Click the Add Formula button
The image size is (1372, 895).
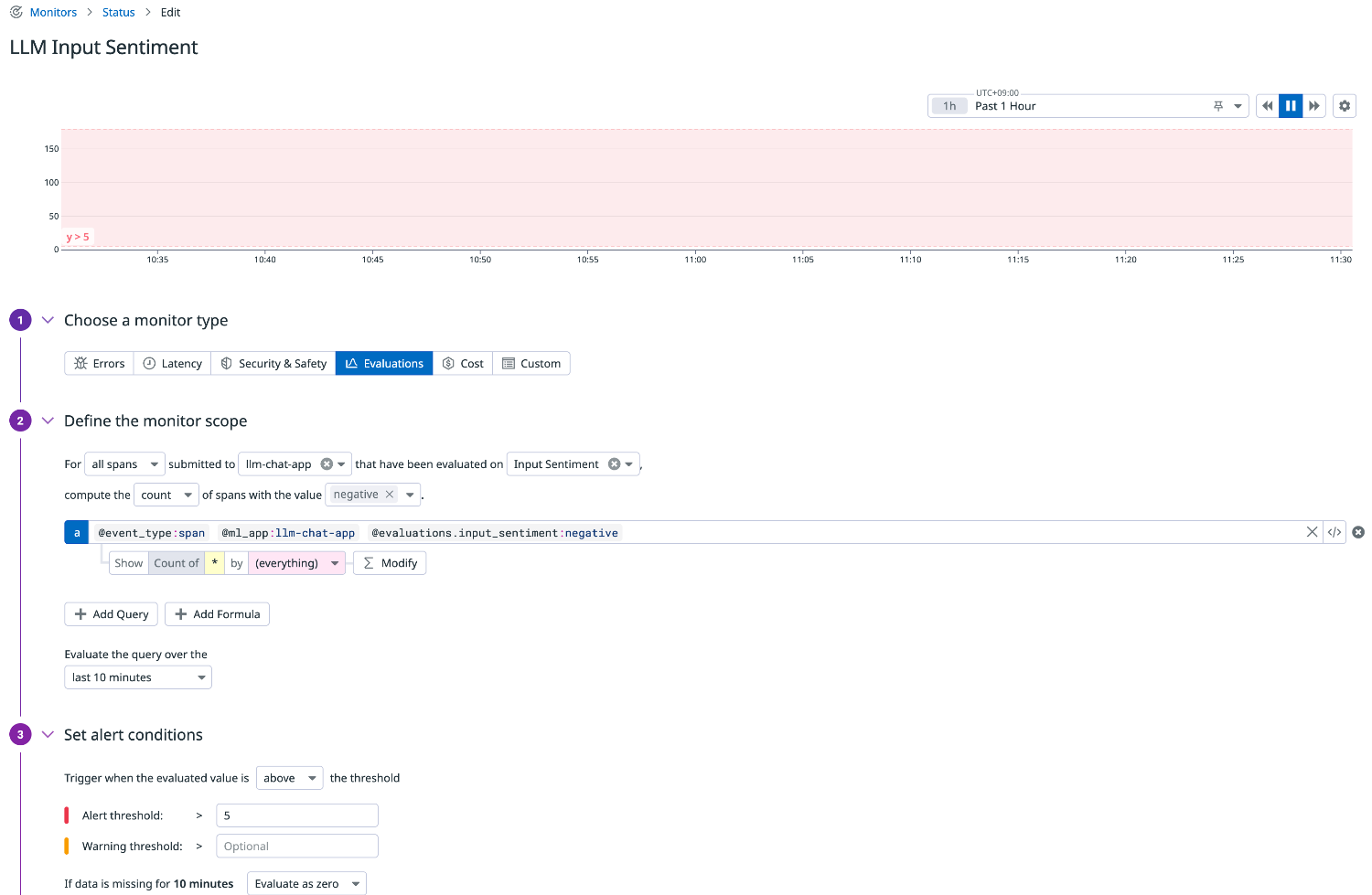pyautogui.click(x=217, y=614)
